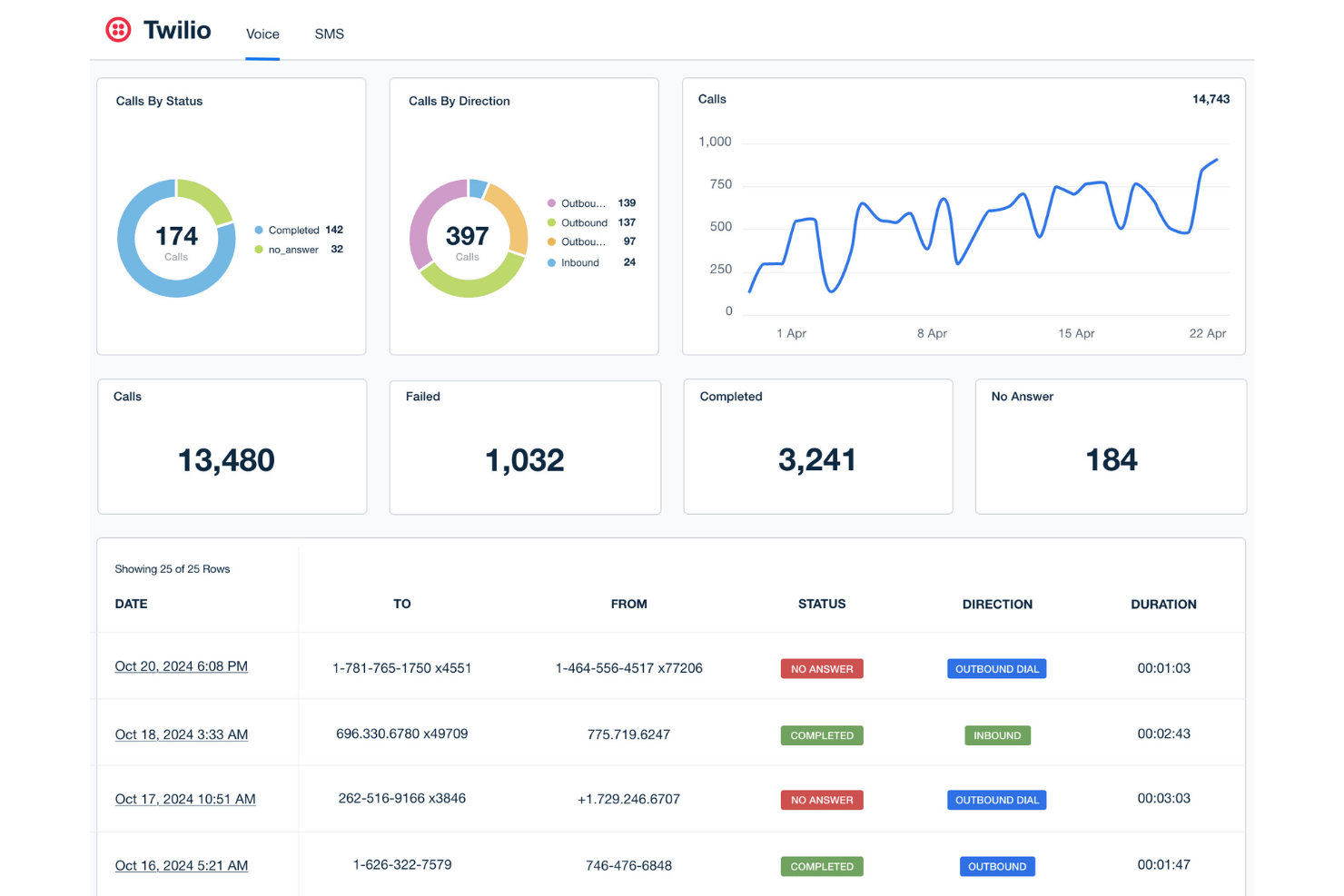This screenshot has height=896, width=1344.
Task: Click the DIRECTION column header
Action: 997,604
